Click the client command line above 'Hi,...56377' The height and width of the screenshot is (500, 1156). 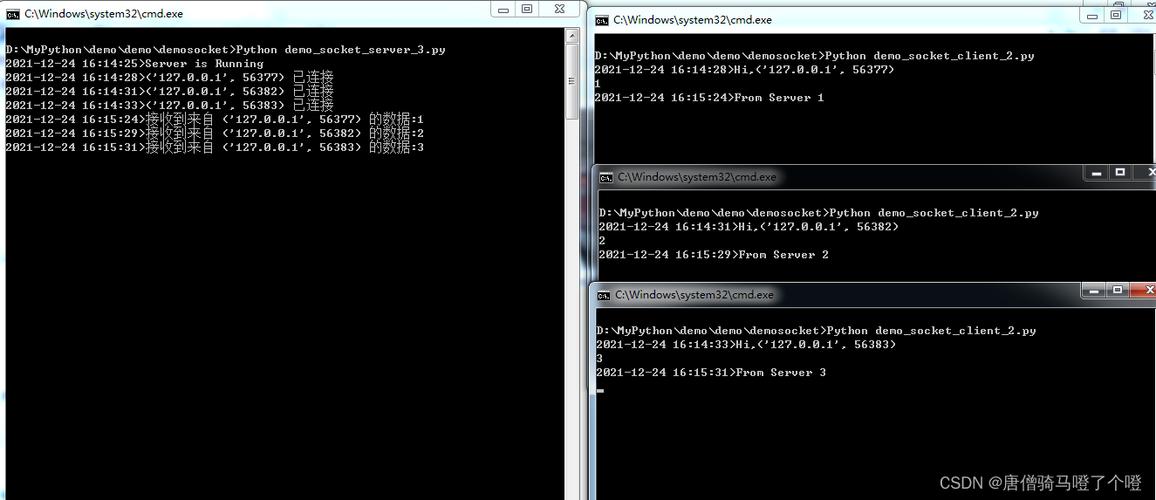coord(815,56)
